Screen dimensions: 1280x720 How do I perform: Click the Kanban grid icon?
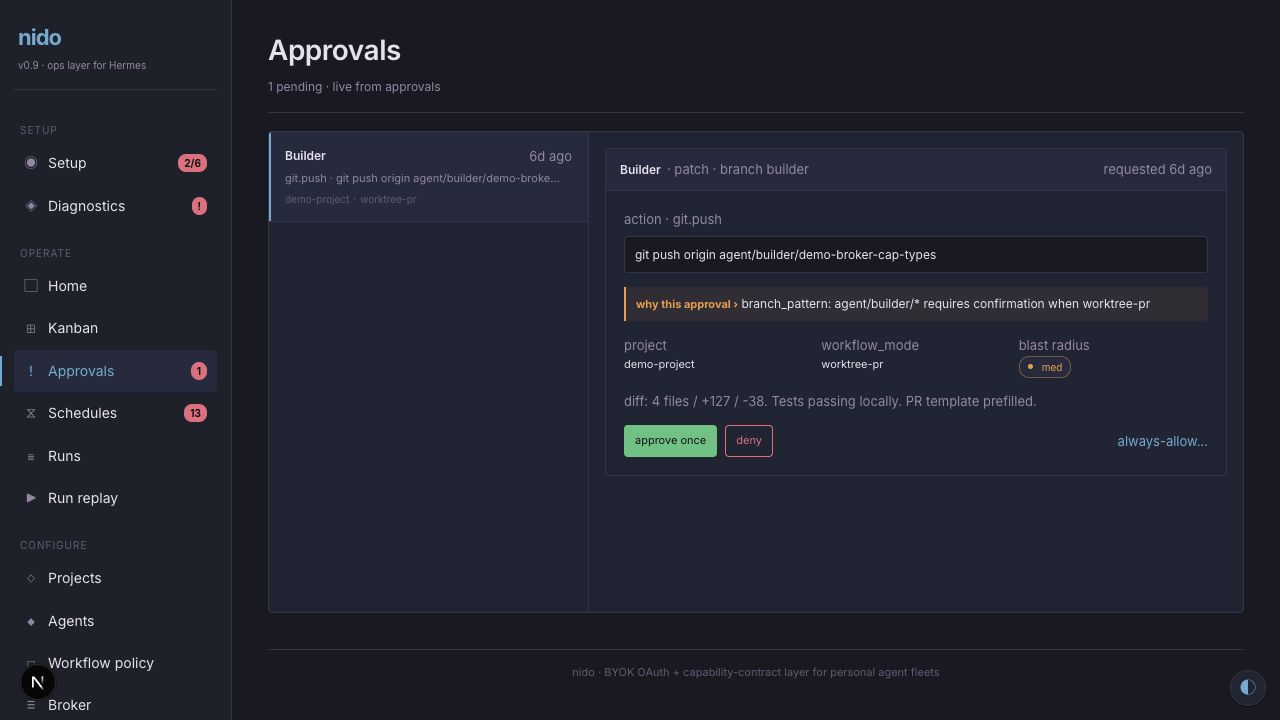pyautogui.click(x=31, y=328)
